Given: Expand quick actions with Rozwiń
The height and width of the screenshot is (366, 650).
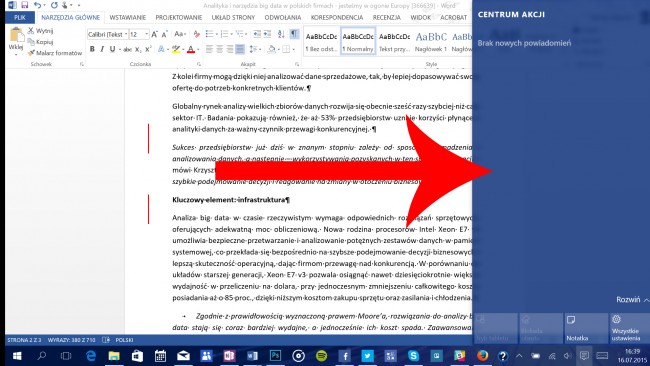Looking at the screenshot, I should click(632, 300).
